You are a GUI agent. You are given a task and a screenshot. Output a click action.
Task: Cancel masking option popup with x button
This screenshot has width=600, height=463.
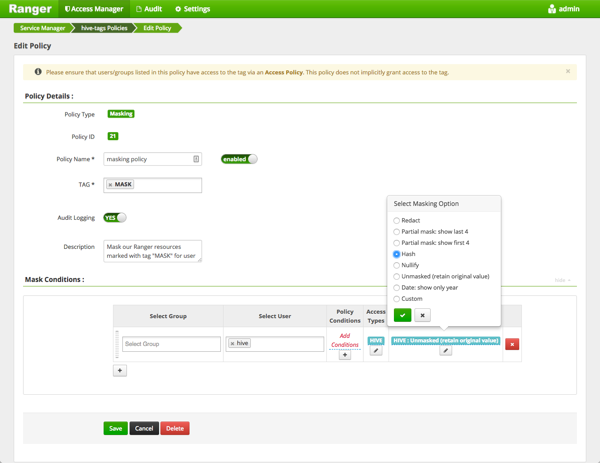(x=422, y=315)
